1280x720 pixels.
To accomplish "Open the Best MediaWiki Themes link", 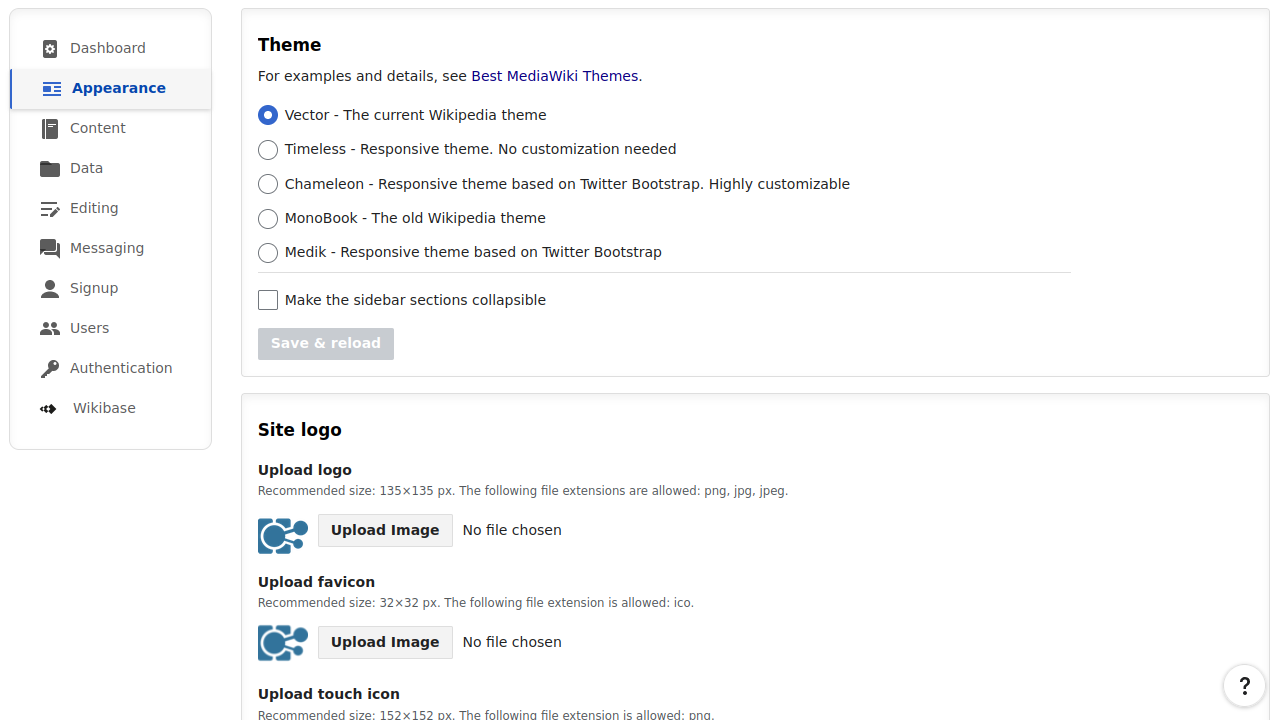I will pos(555,76).
